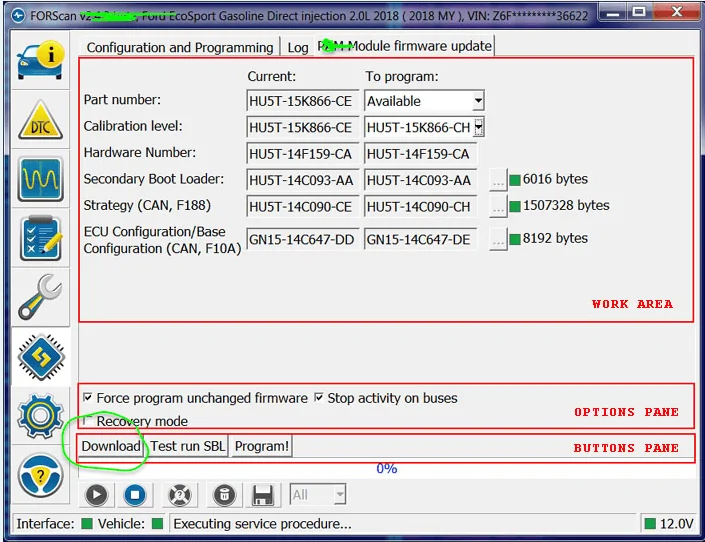Click the 12.0V voltage indicator
This screenshot has width=705, height=542.
coord(669,524)
